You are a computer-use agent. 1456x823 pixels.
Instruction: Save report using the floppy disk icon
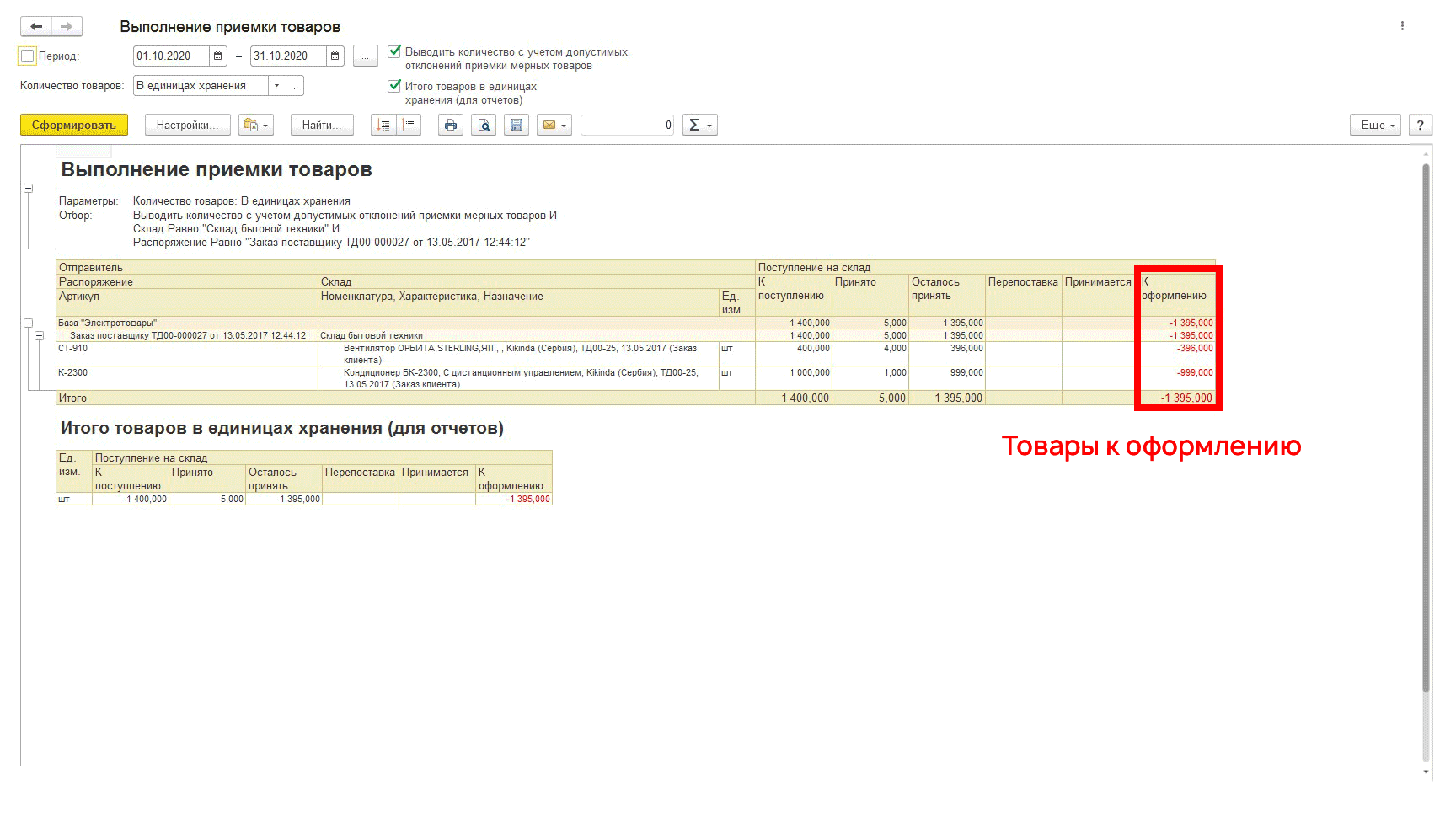517,126
